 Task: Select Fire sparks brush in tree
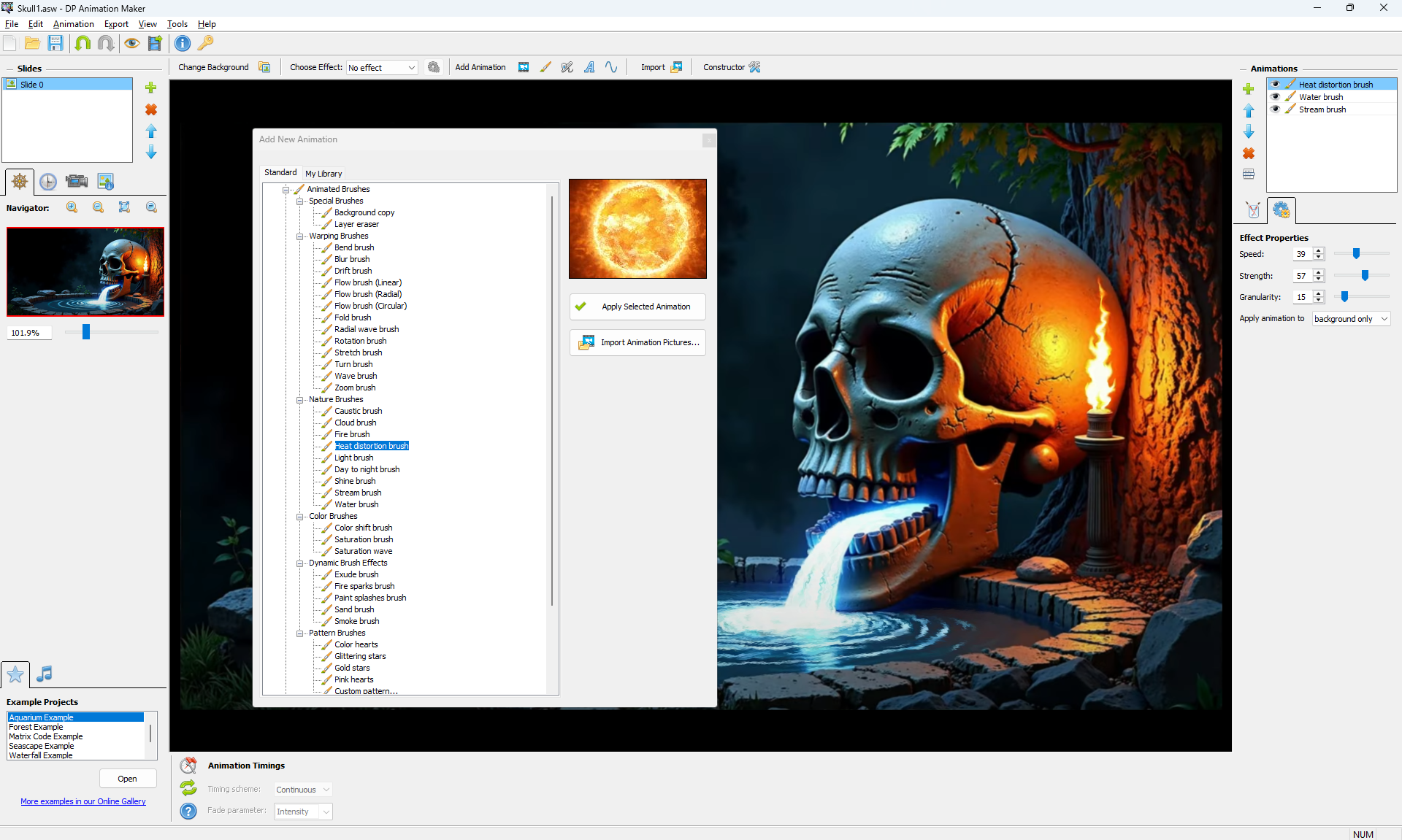pos(364,586)
